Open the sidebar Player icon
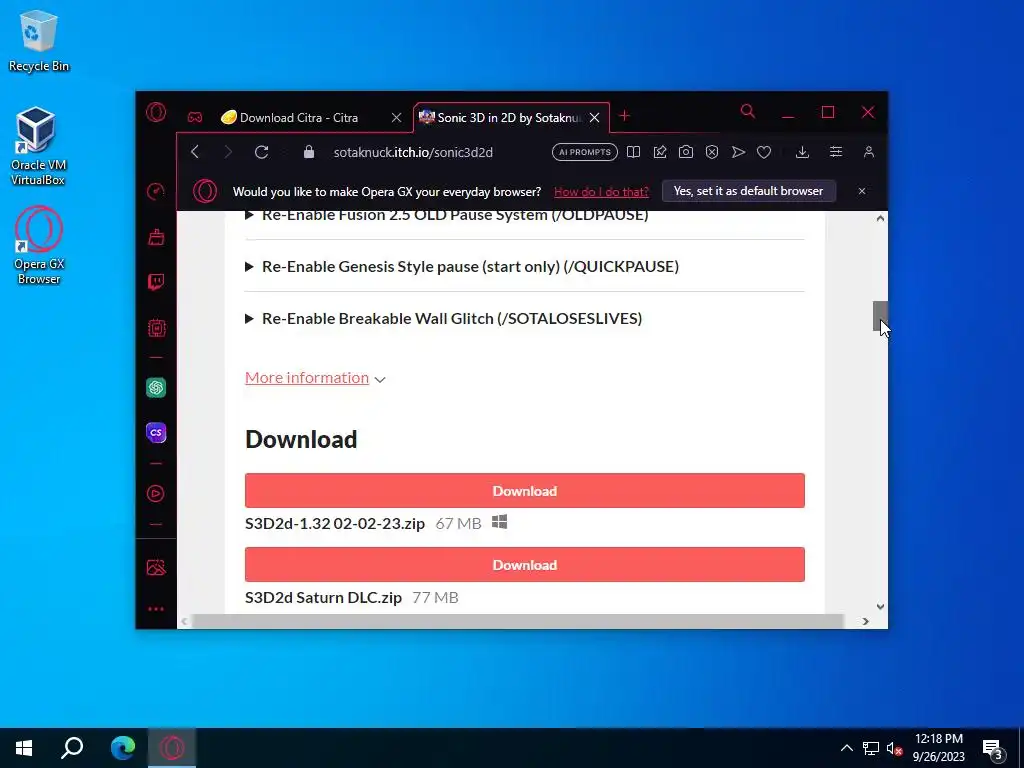The image size is (1024, 768). [x=155, y=493]
